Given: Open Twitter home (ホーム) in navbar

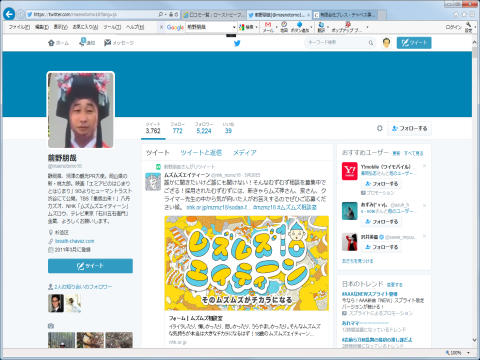Looking at the screenshot, I should (58, 43).
